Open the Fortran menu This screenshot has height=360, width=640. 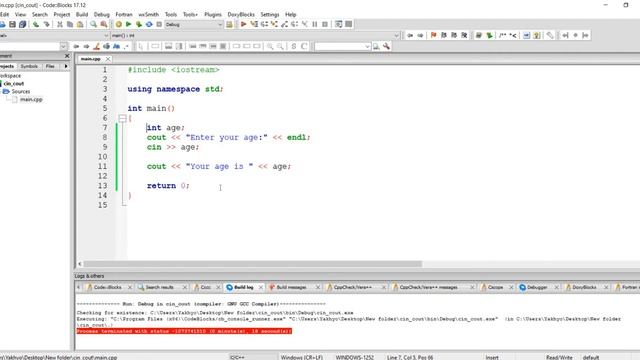coord(124,14)
